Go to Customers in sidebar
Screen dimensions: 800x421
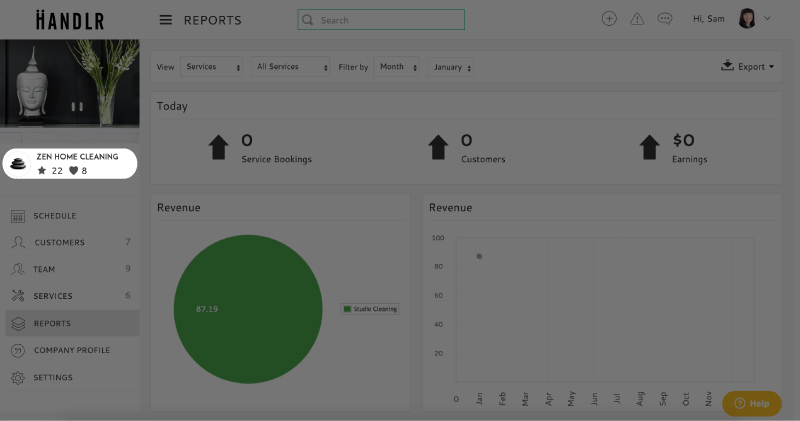59,243
